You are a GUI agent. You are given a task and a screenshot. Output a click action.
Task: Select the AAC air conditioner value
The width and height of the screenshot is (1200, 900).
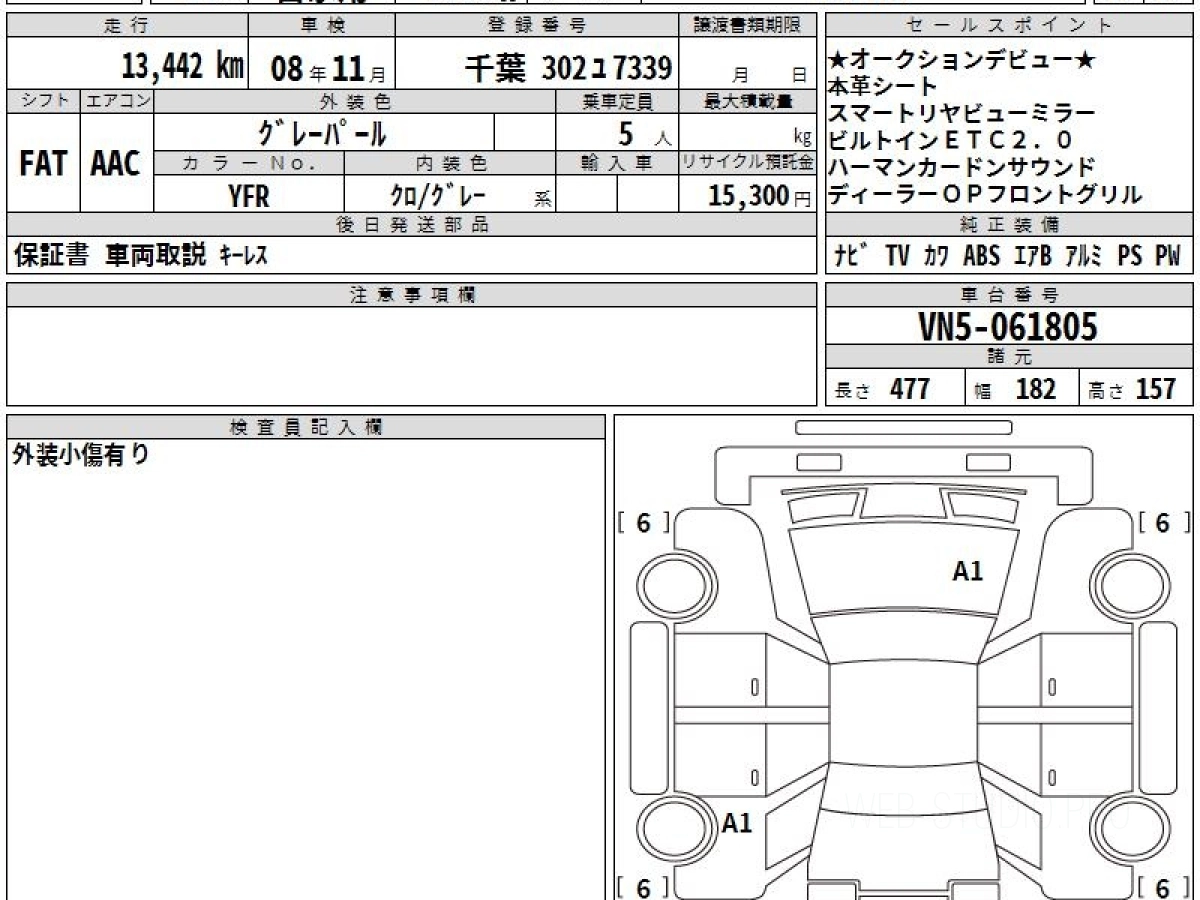[116, 164]
